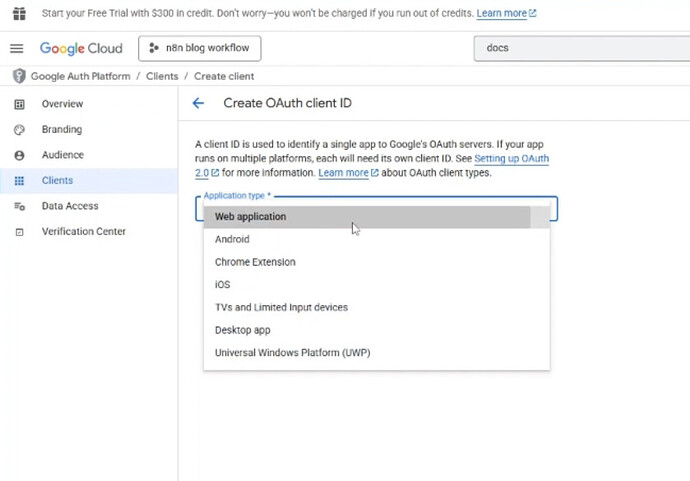Screen dimensions: 690x481
Task: Select Web application from the dropdown
Action: click(250, 217)
